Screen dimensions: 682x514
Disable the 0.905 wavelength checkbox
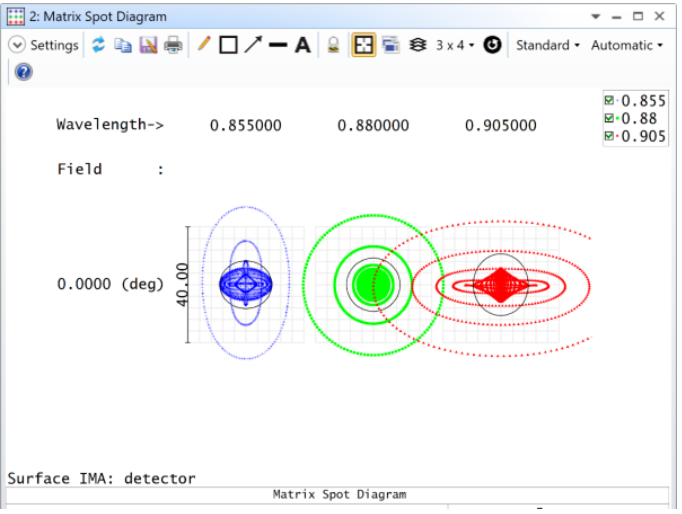[x=609, y=136]
